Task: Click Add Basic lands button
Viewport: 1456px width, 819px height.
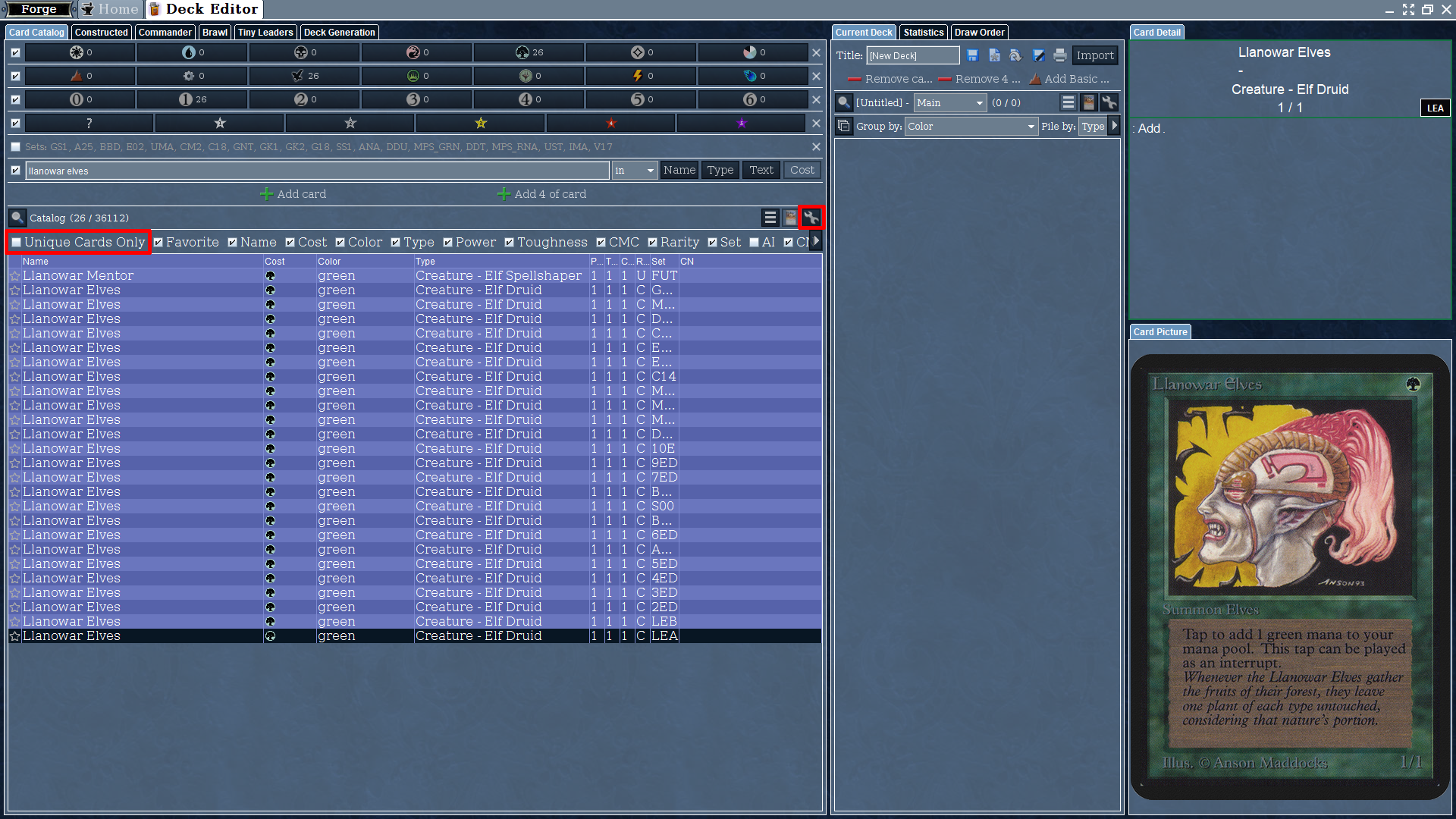Action: (x=1069, y=79)
